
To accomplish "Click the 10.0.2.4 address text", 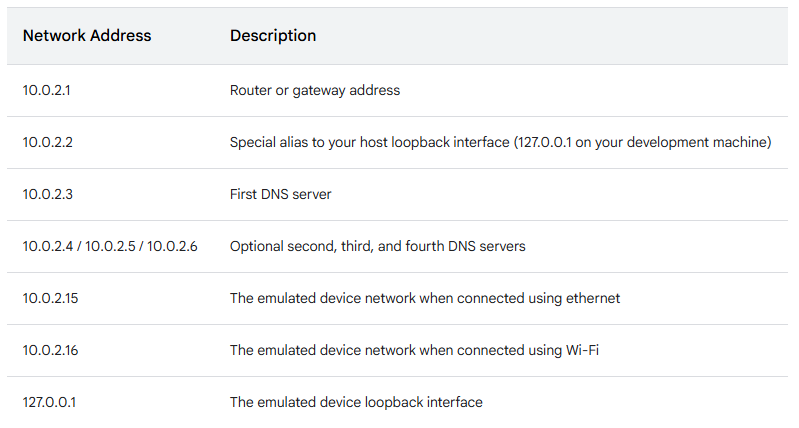I will tap(48, 246).
